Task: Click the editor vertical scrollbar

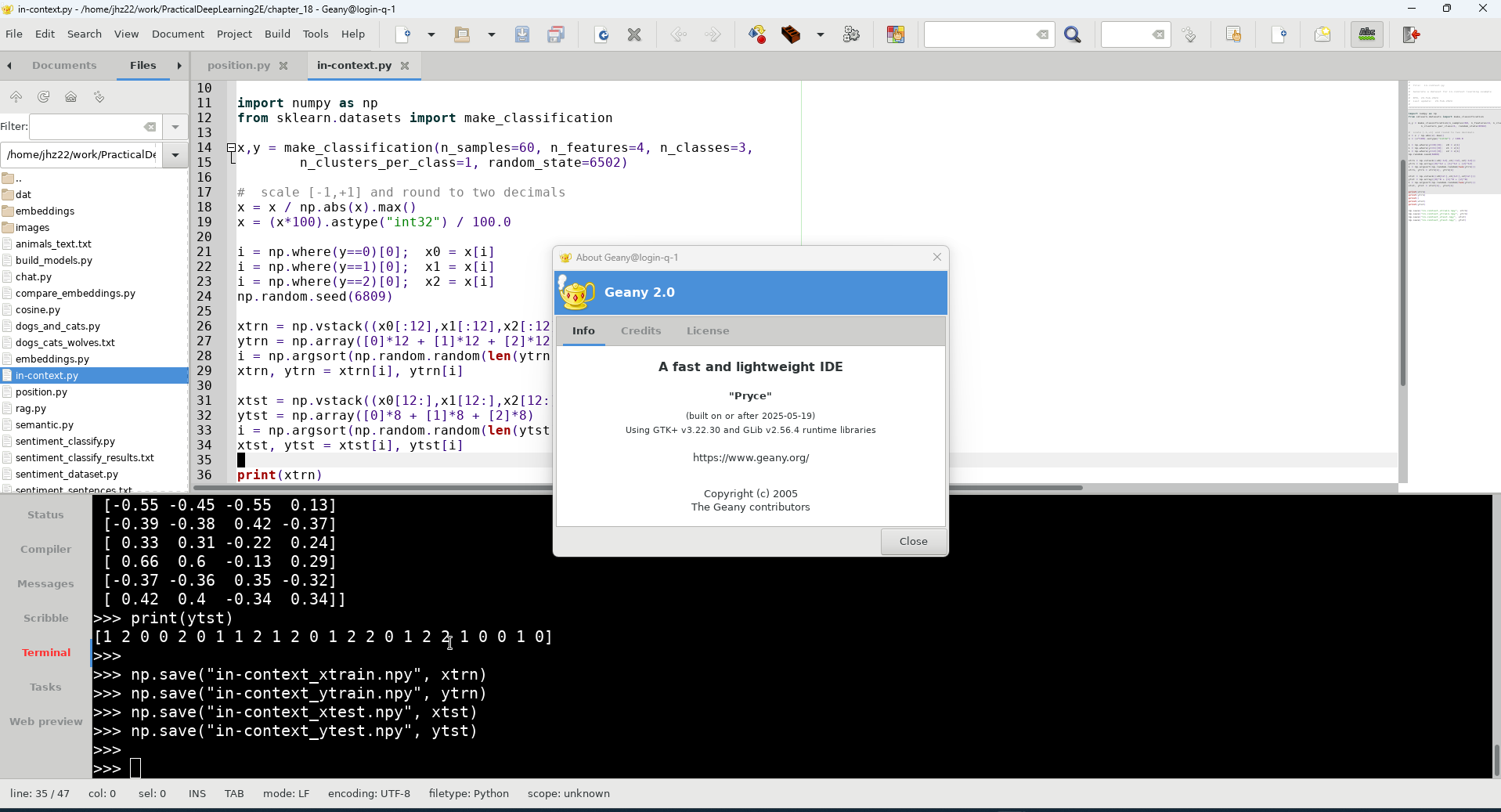Action: (1402, 272)
